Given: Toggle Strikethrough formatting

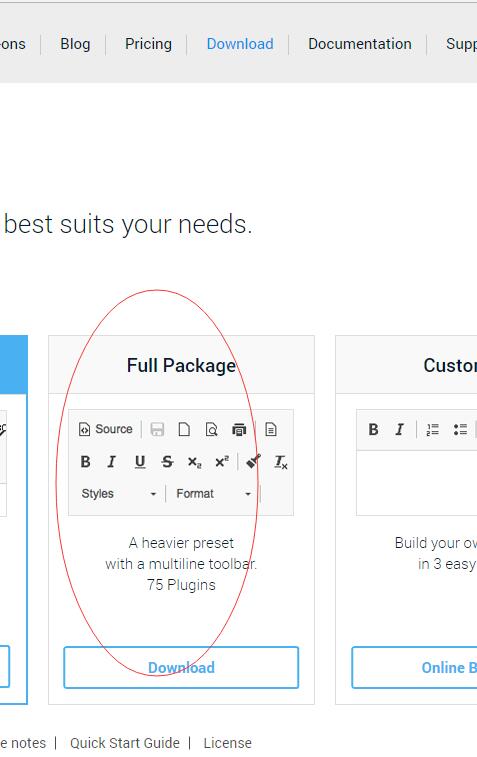Looking at the screenshot, I should click(167, 462).
